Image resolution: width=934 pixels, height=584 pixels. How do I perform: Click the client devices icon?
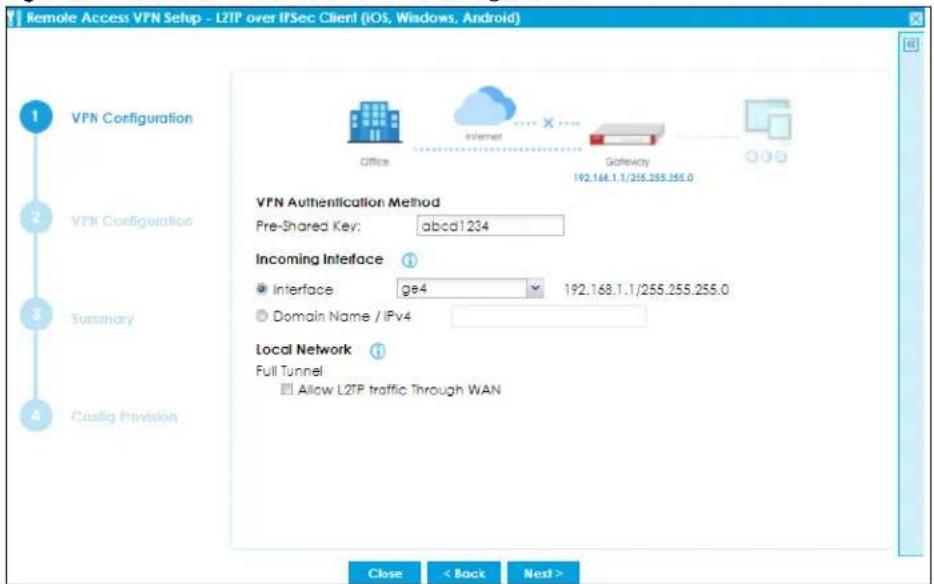coord(768,120)
